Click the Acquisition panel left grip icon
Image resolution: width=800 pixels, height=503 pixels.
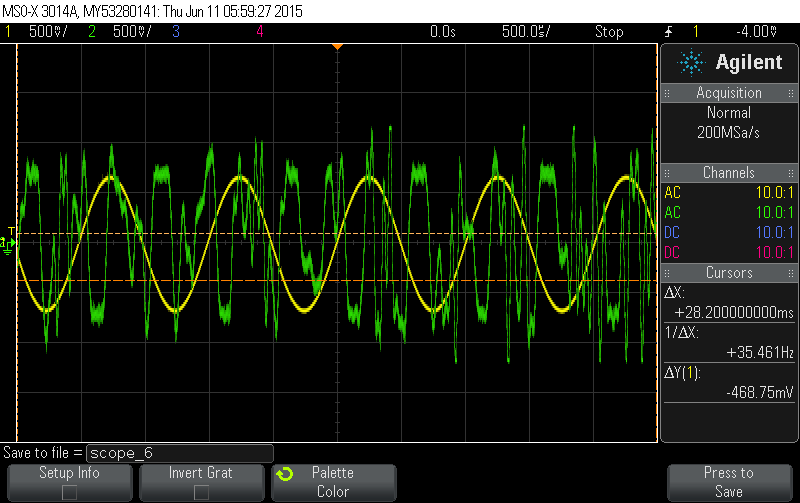coord(667,93)
